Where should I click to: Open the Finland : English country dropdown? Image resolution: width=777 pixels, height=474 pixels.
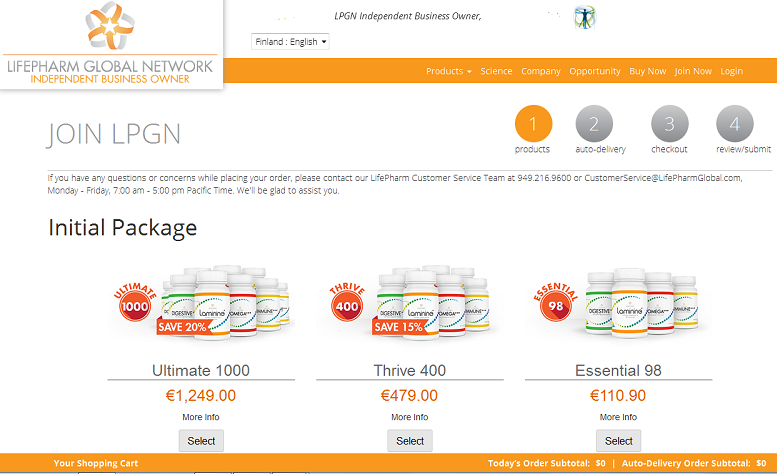click(290, 42)
